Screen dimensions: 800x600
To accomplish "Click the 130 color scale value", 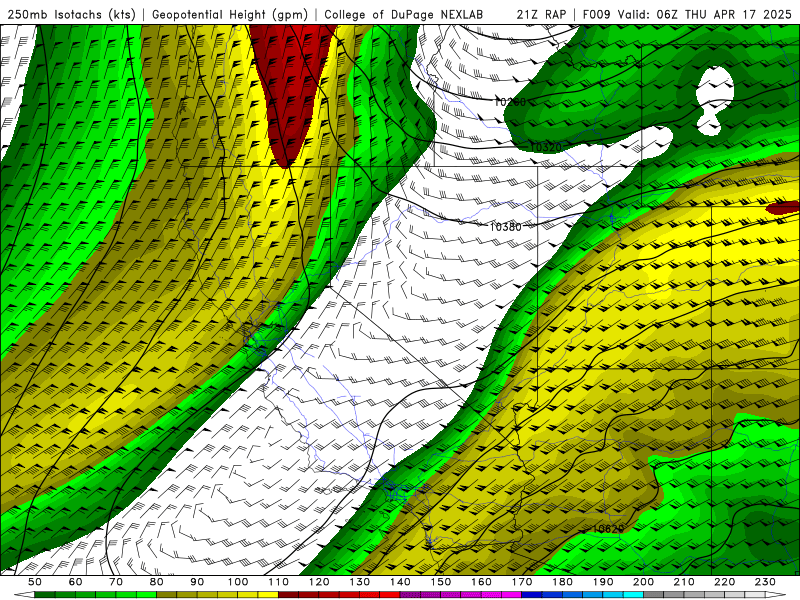I will coord(359,582).
